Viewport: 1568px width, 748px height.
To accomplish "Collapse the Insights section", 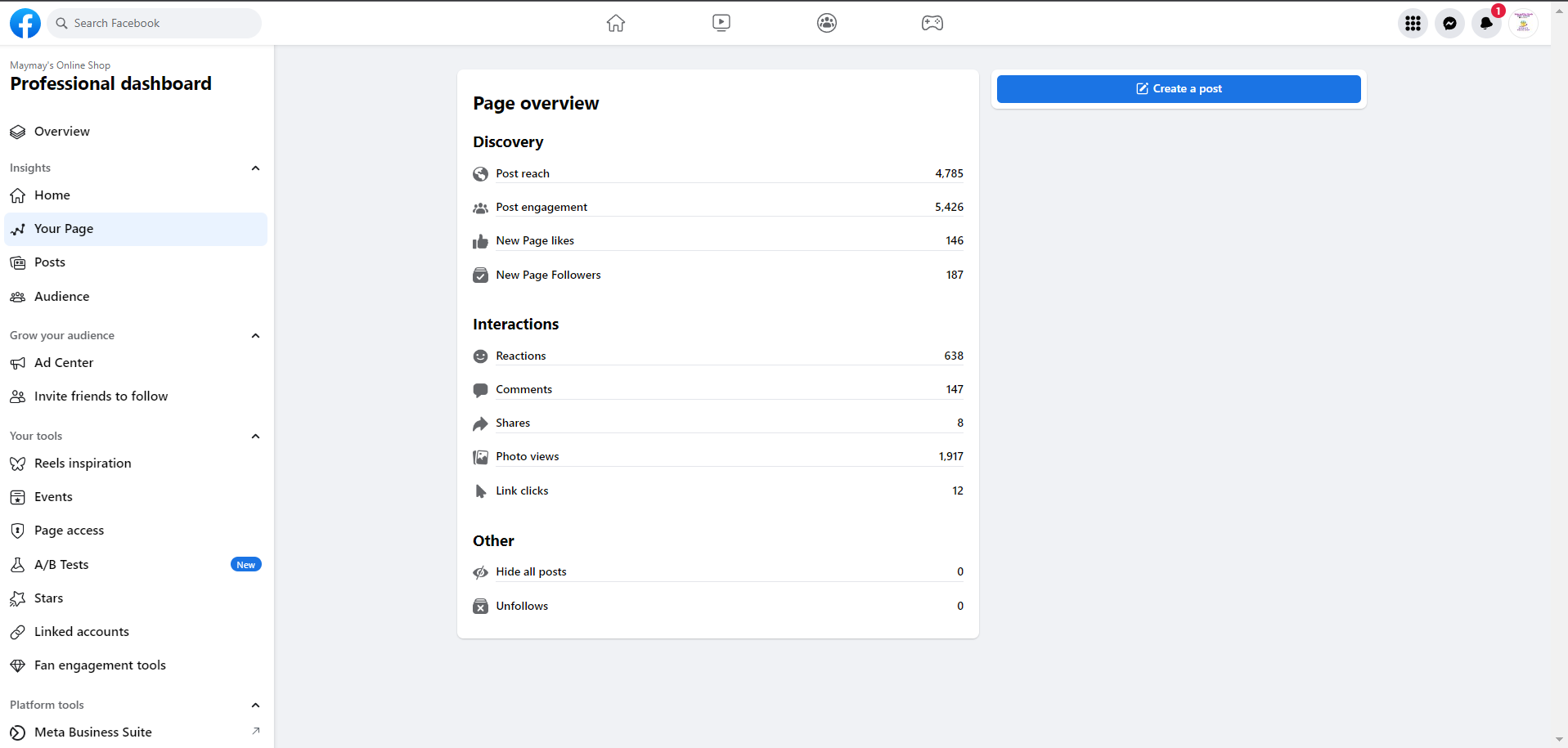I will (255, 168).
